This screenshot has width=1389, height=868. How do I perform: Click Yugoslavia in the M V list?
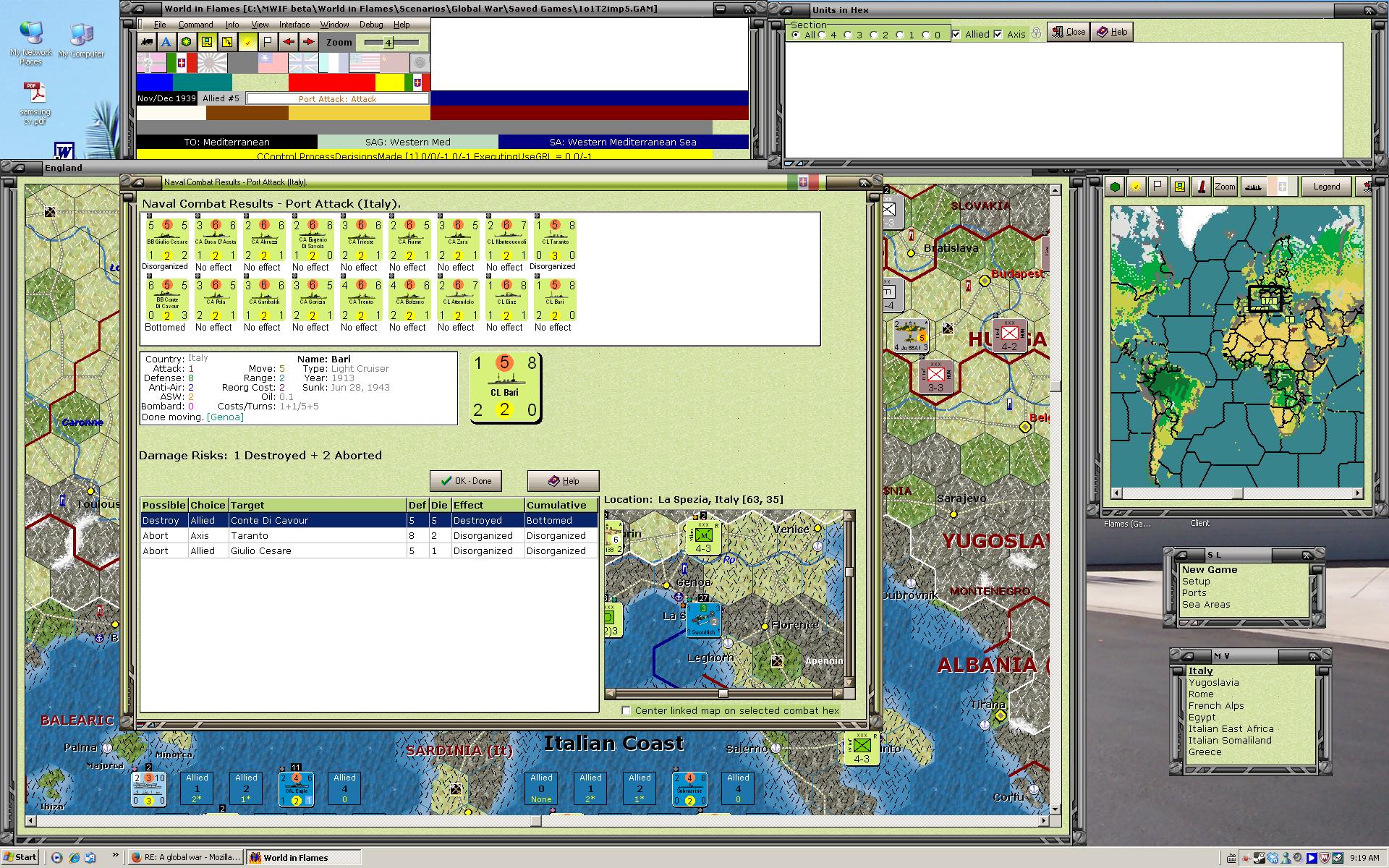1213,682
